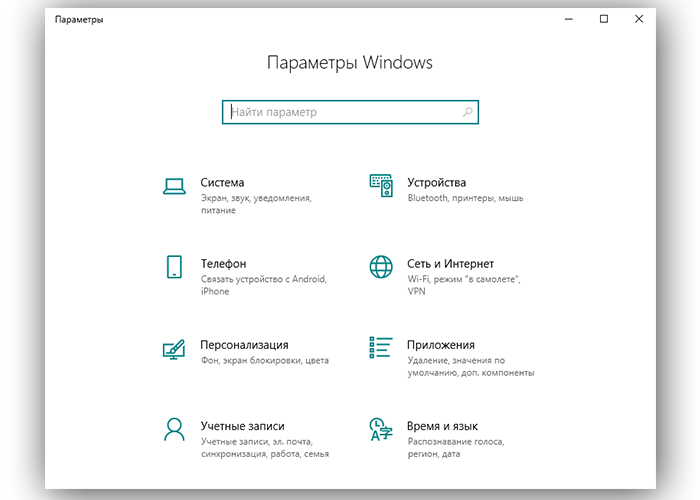
Task: Open the Персонализация category title
Action: (244, 345)
